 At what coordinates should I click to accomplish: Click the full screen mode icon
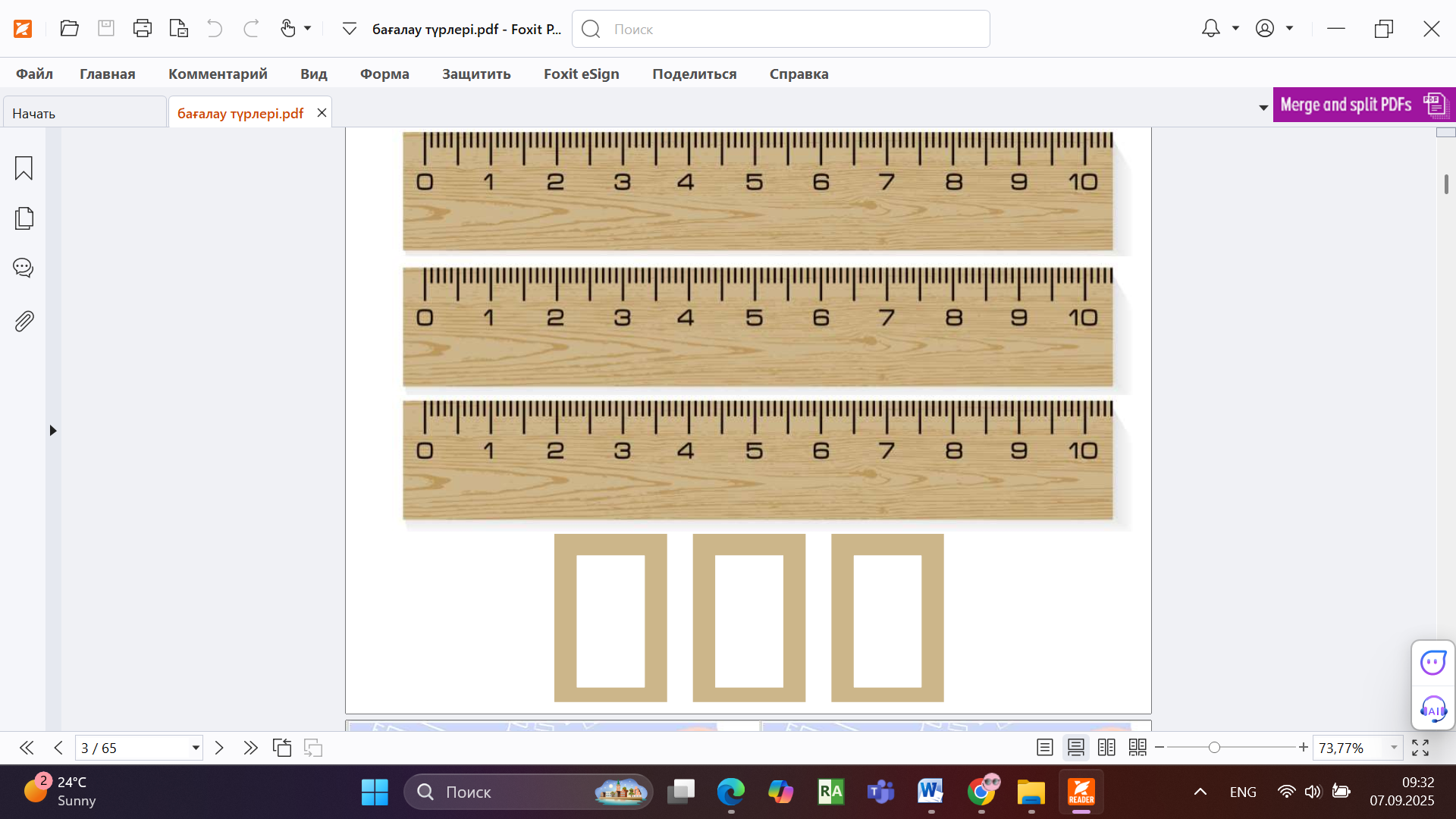(1420, 748)
